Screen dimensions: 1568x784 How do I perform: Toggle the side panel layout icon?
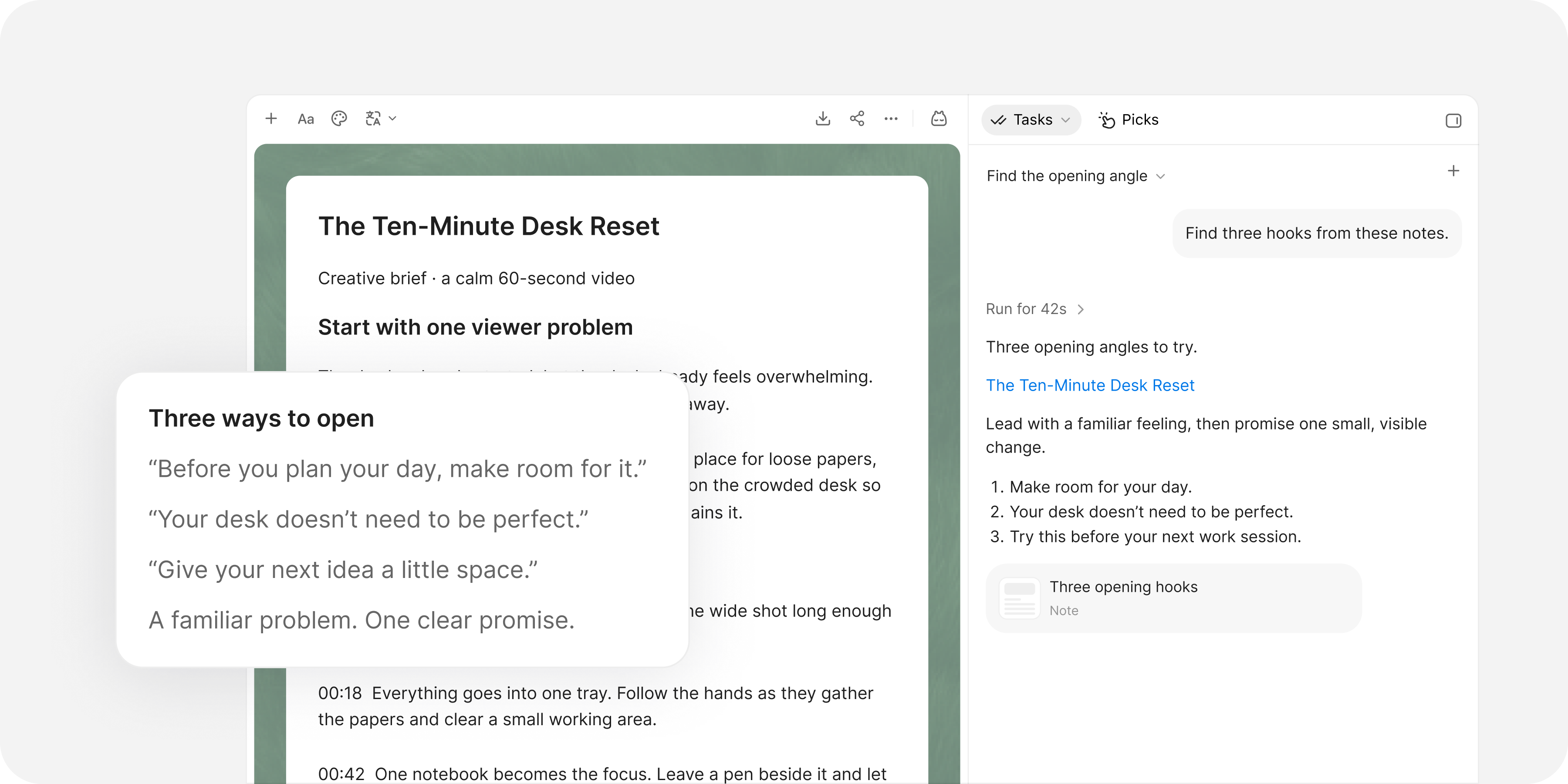coord(1453,121)
